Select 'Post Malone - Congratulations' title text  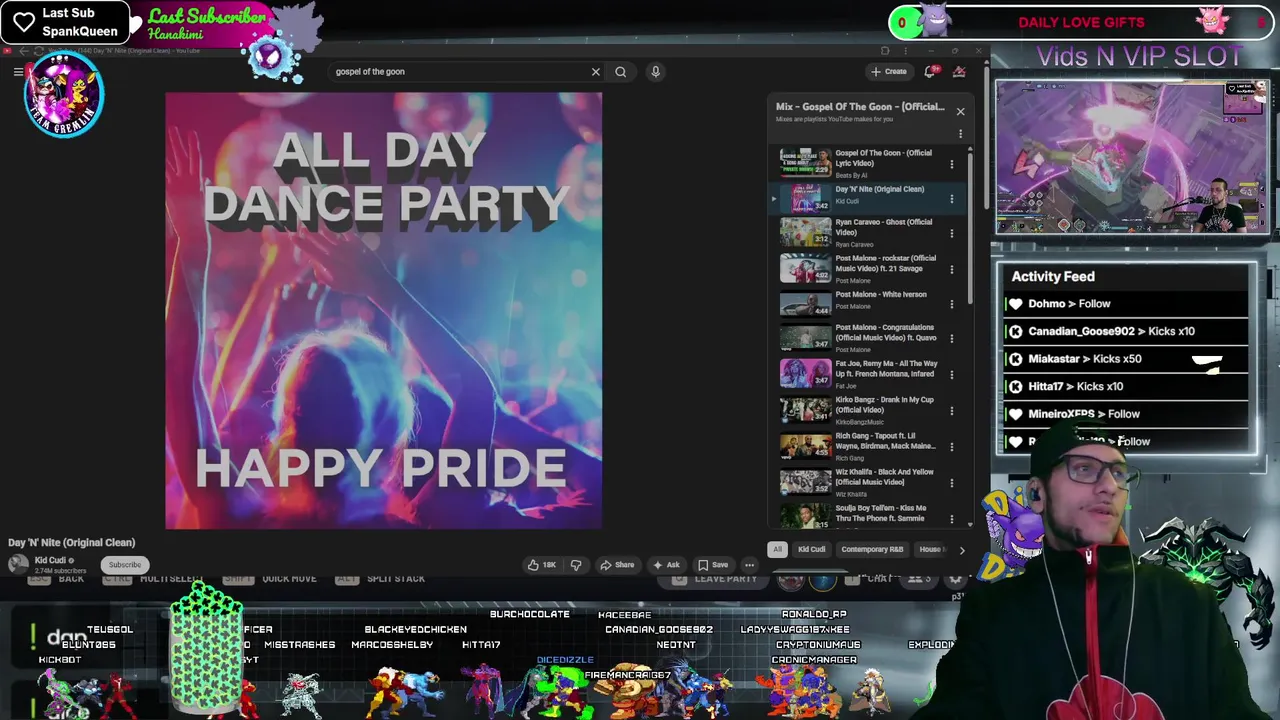885,332
